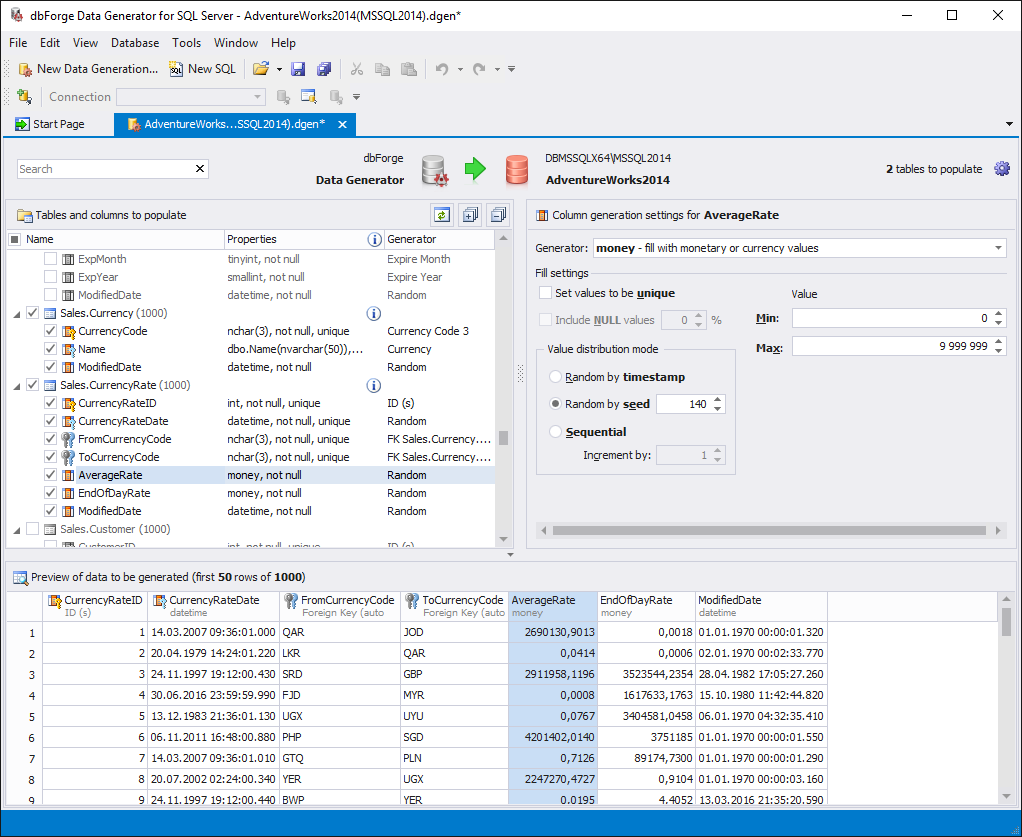Select the ToCurrencyCode column row
The width and height of the screenshot is (1022, 837).
[251, 457]
